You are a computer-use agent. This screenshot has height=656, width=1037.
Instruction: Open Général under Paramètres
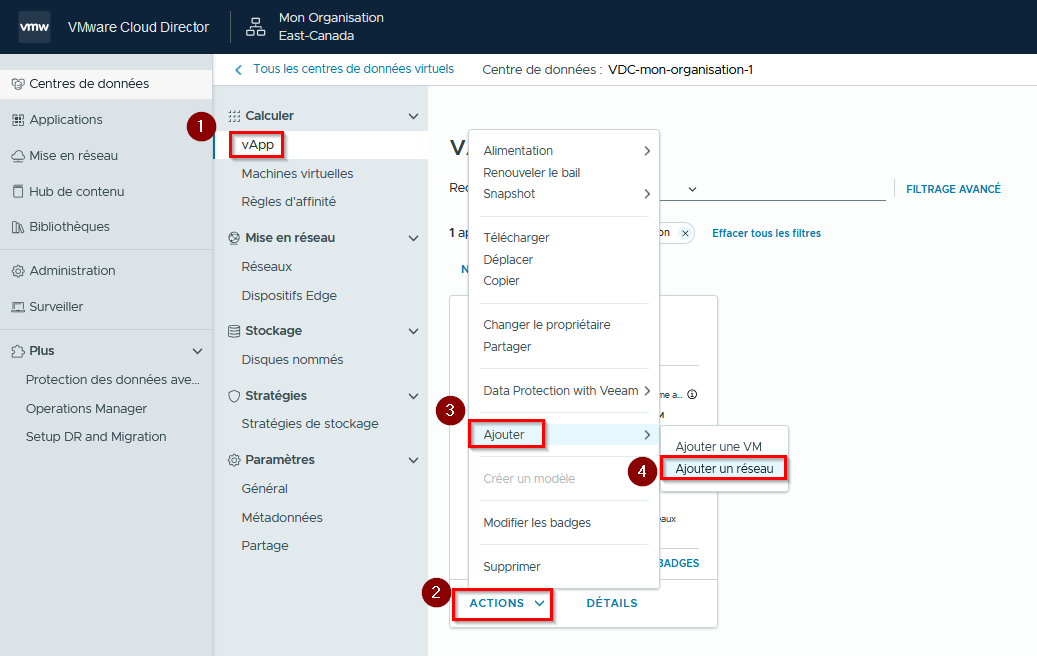click(x=265, y=489)
